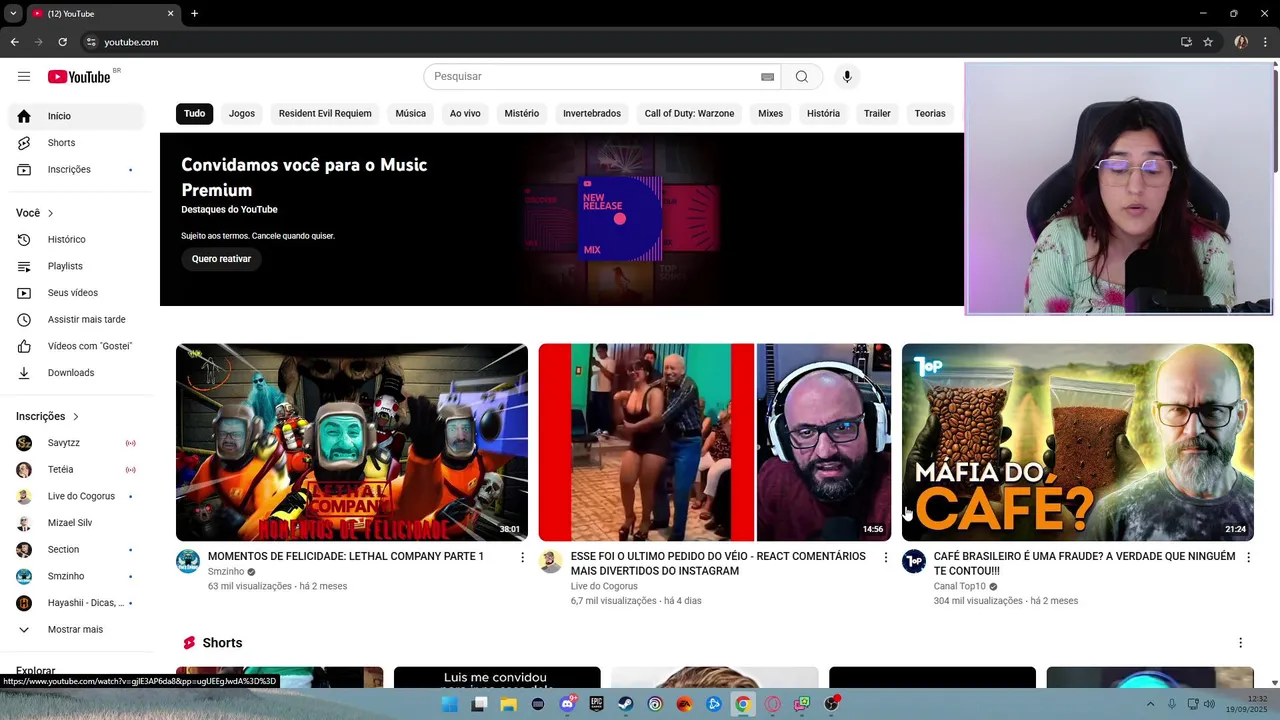This screenshot has height=720, width=1280.
Task: Open Steam from the taskbar
Action: [626, 704]
